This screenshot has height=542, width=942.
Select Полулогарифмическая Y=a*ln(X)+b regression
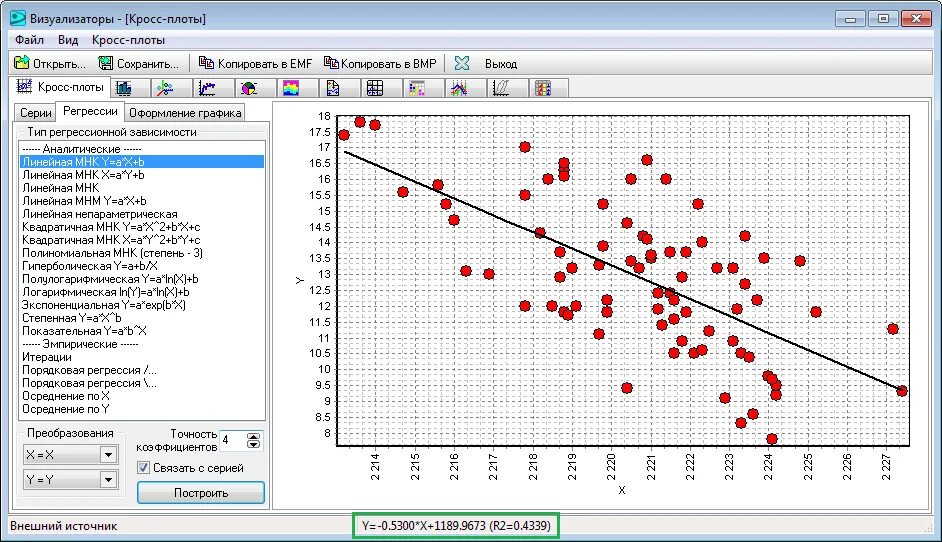point(142,279)
